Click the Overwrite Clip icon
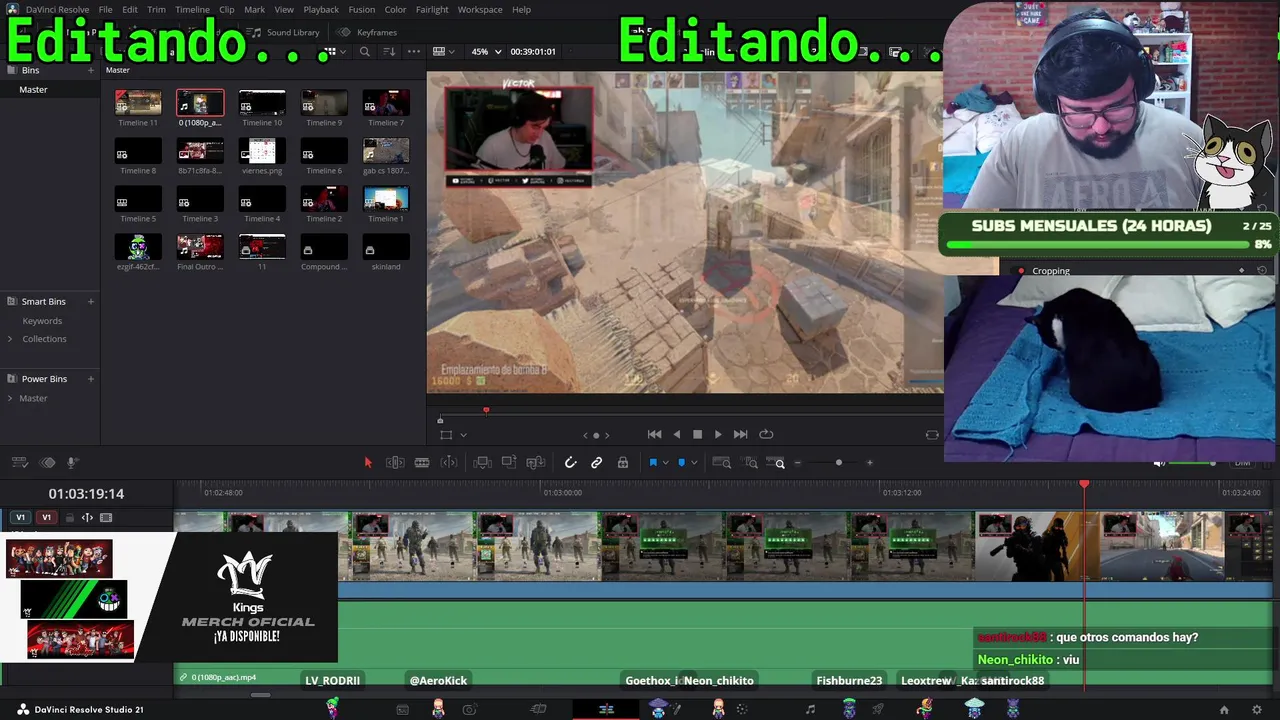 coord(509,462)
